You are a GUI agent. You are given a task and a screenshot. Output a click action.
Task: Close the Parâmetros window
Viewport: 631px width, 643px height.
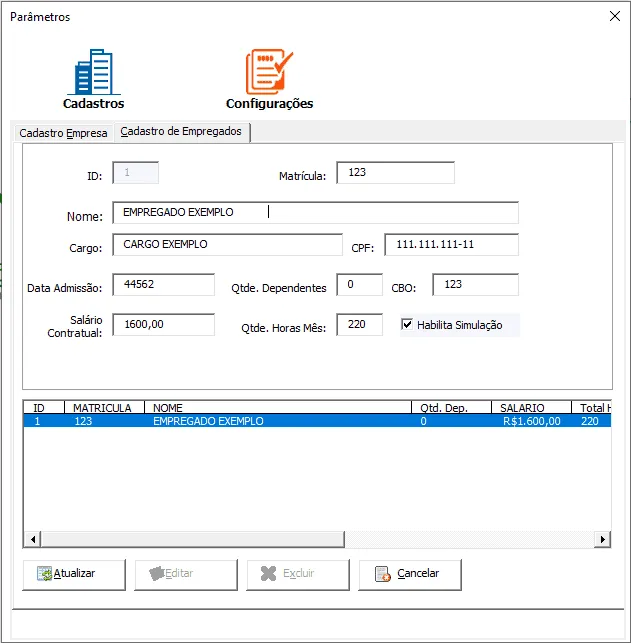(615, 16)
